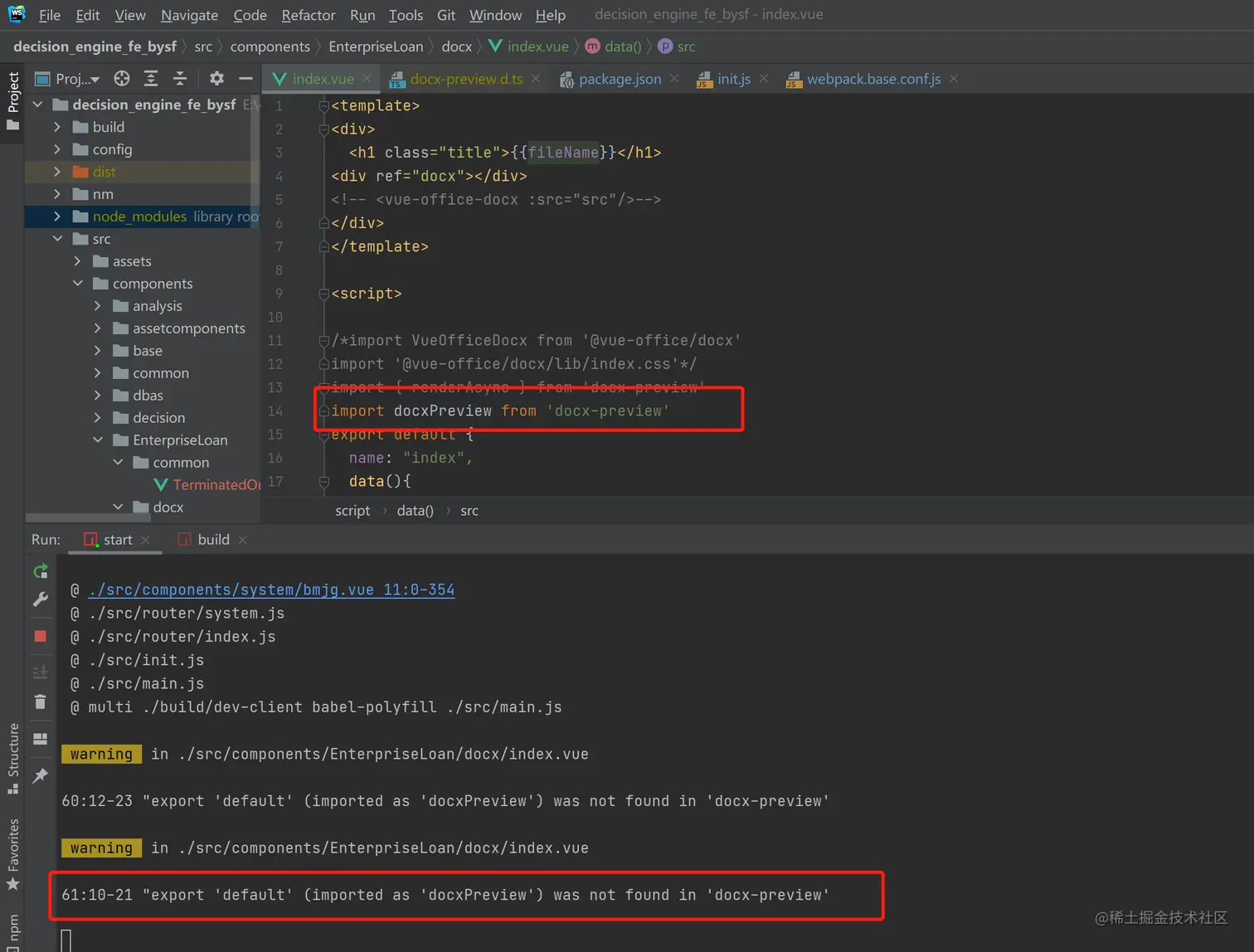Switch to the webpack.base.conf.js tab
The width and height of the screenshot is (1254, 952).
[x=873, y=79]
